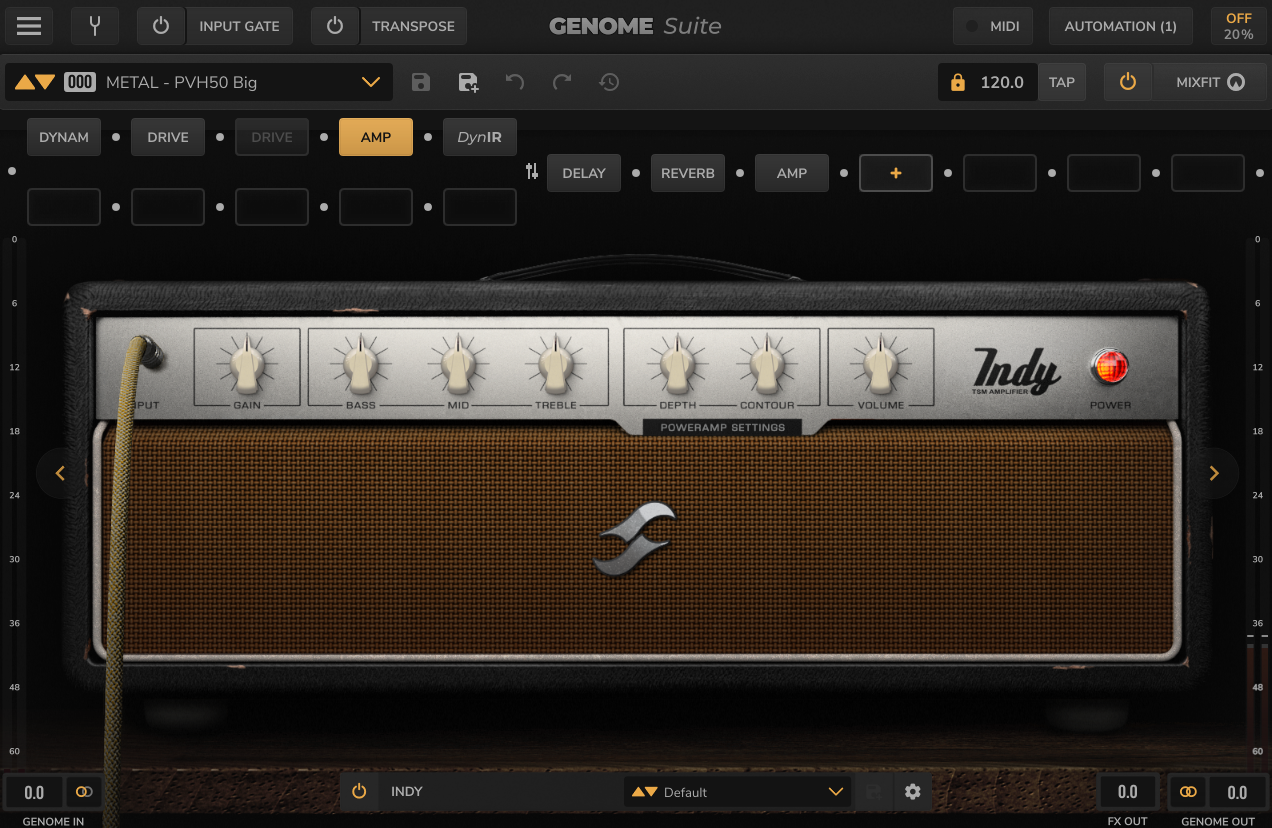
Task: Toggle the red POWER lamp switch
Action: pos(1110,367)
